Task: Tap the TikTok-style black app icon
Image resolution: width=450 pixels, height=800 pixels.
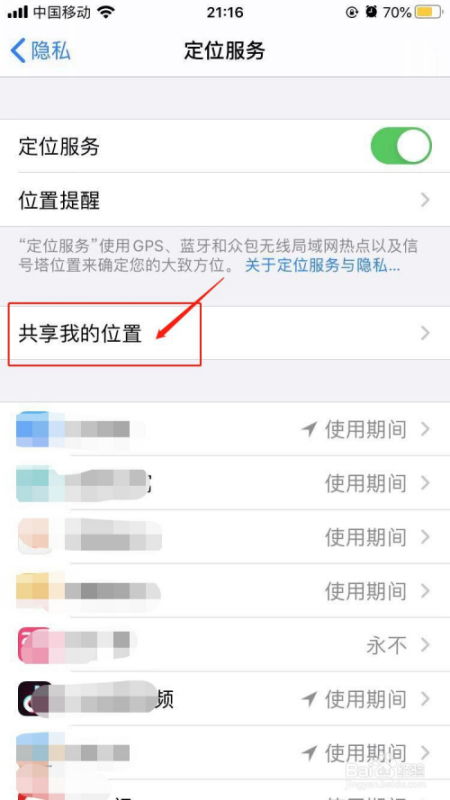Action: click(x=35, y=698)
